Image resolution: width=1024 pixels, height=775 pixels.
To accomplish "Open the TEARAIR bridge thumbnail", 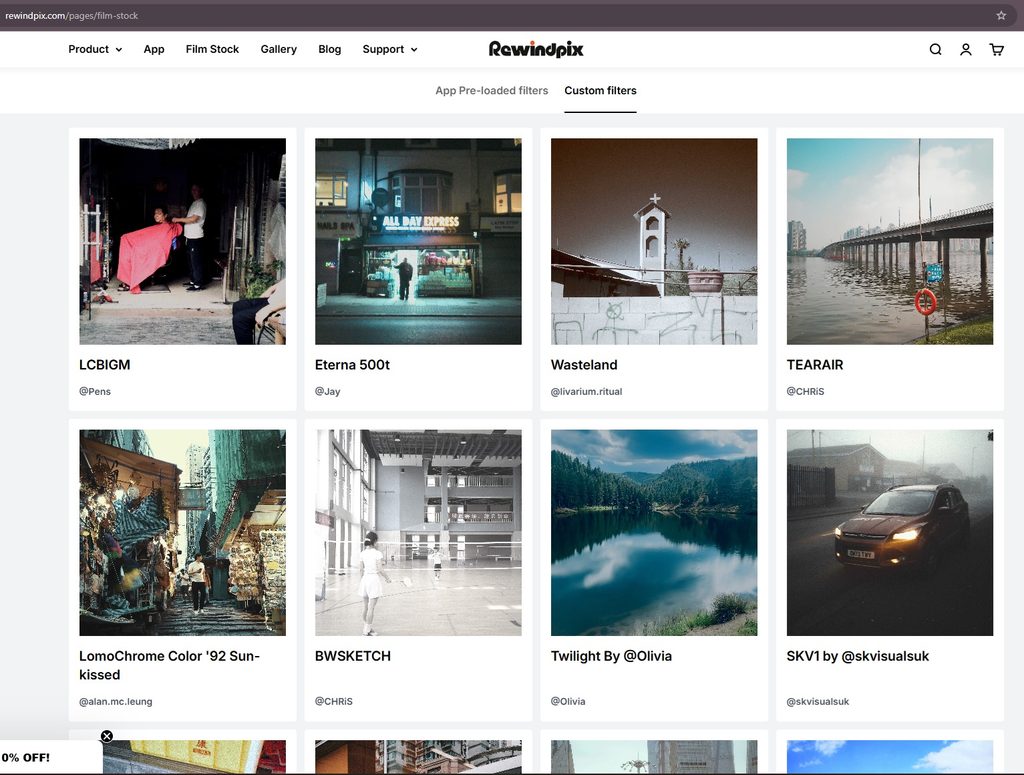I will coord(889,241).
